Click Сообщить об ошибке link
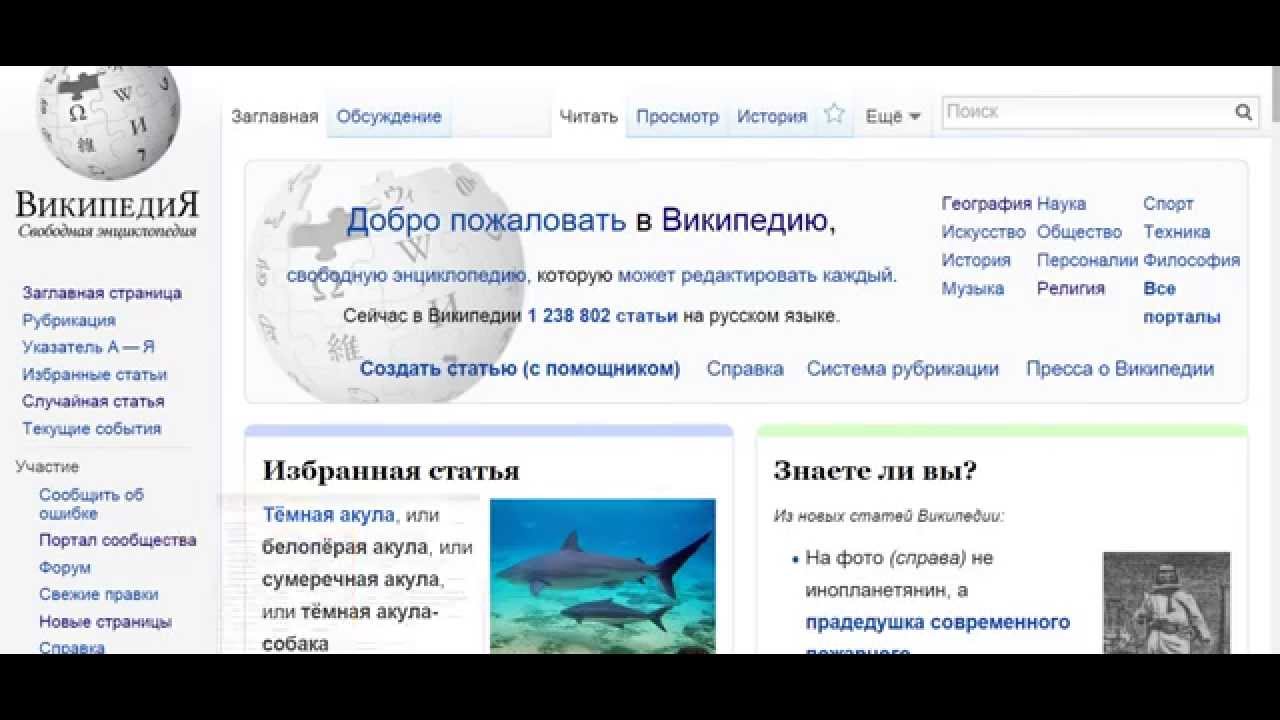 91,504
